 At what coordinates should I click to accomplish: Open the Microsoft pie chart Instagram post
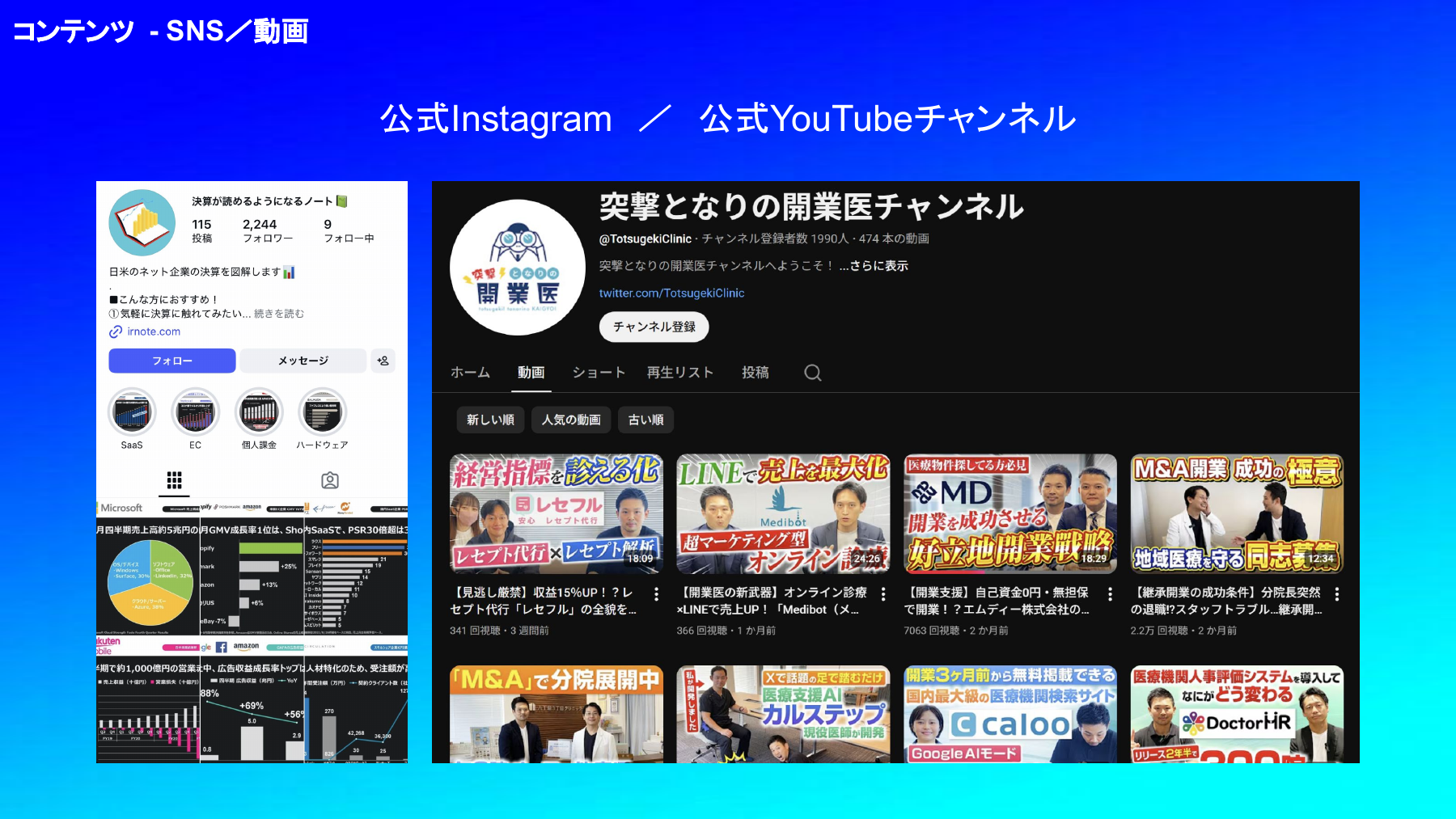[x=147, y=567]
